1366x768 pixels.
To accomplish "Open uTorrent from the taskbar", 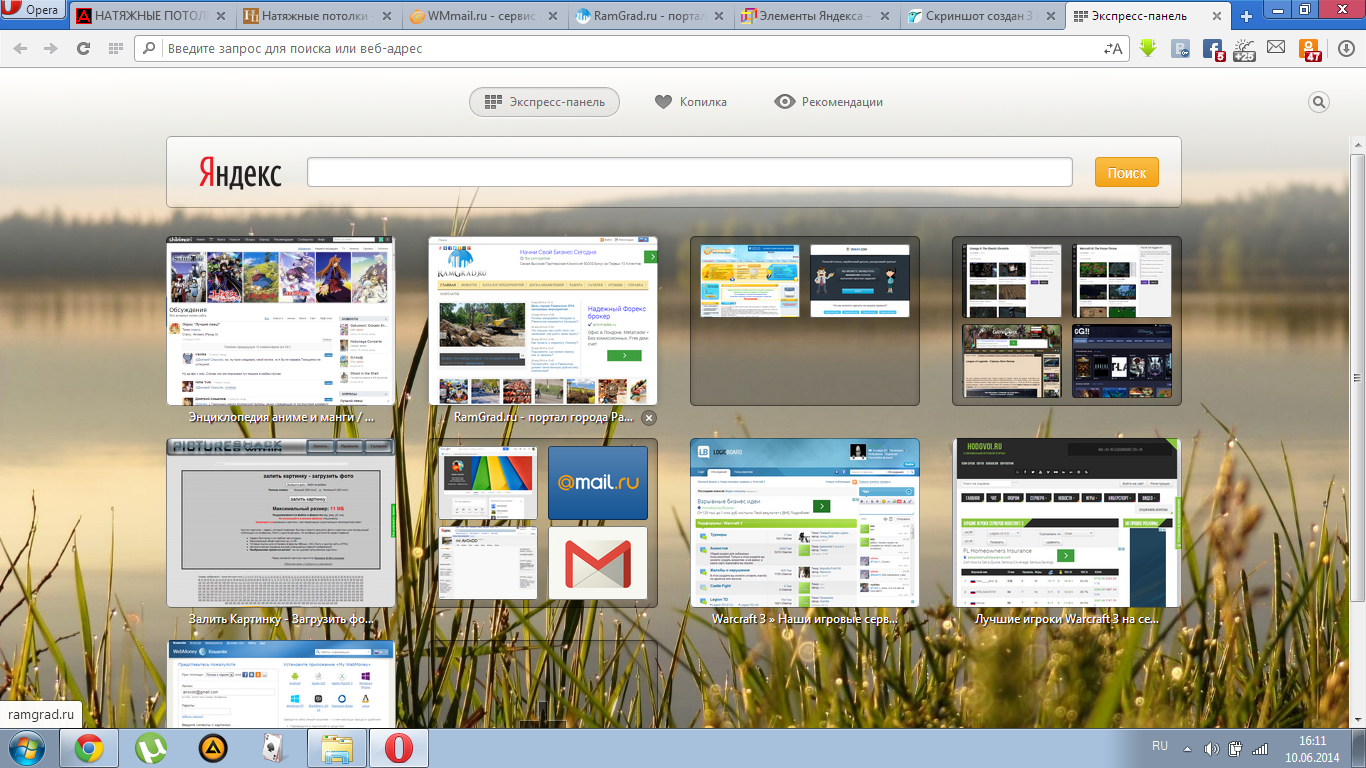I will 151,748.
